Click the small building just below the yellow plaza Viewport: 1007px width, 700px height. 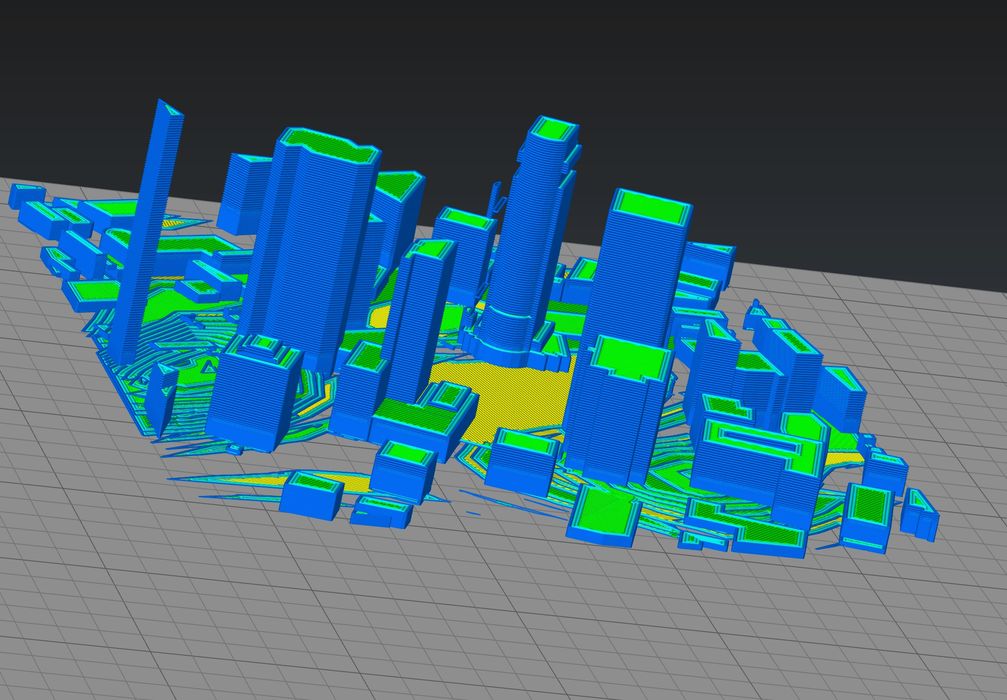(x=526, y=458)
